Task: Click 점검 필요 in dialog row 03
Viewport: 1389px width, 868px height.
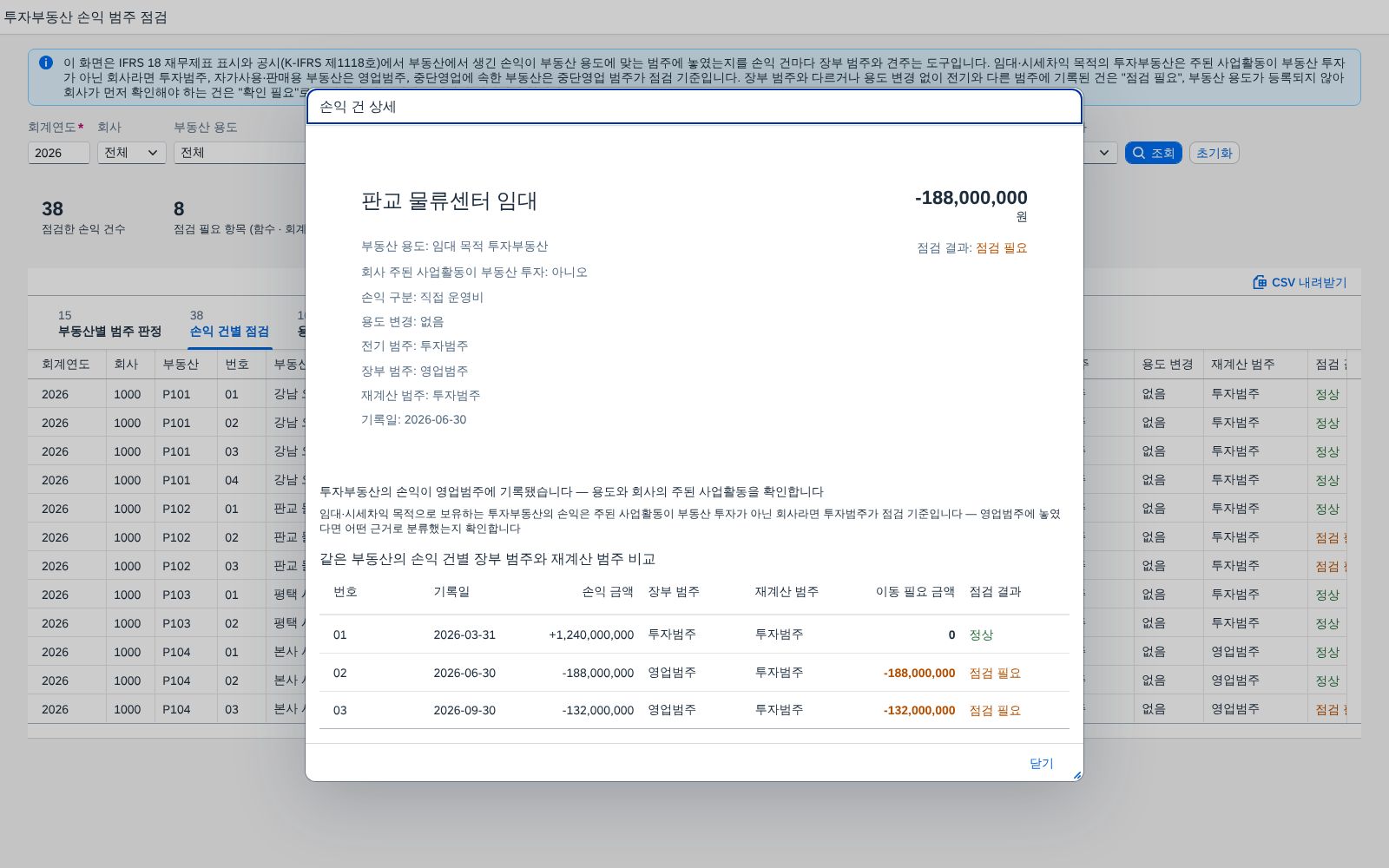Action: coord(995,710)
